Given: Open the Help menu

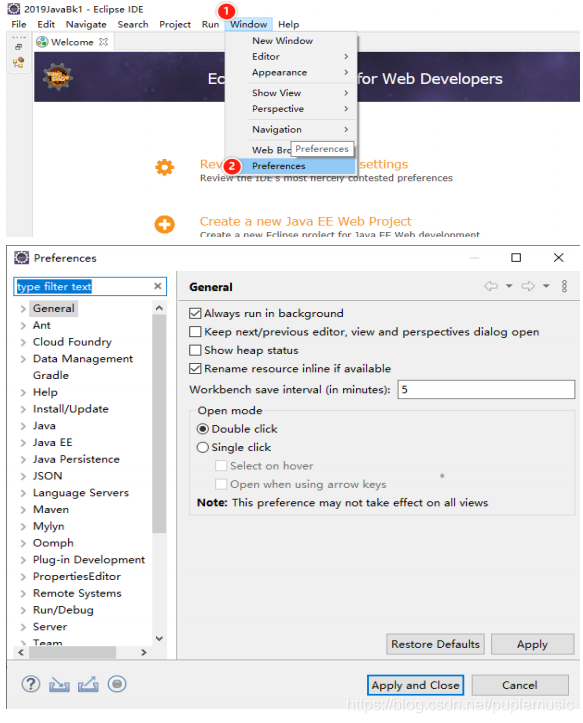Looking at the screenshot, I should click(288, 24).
